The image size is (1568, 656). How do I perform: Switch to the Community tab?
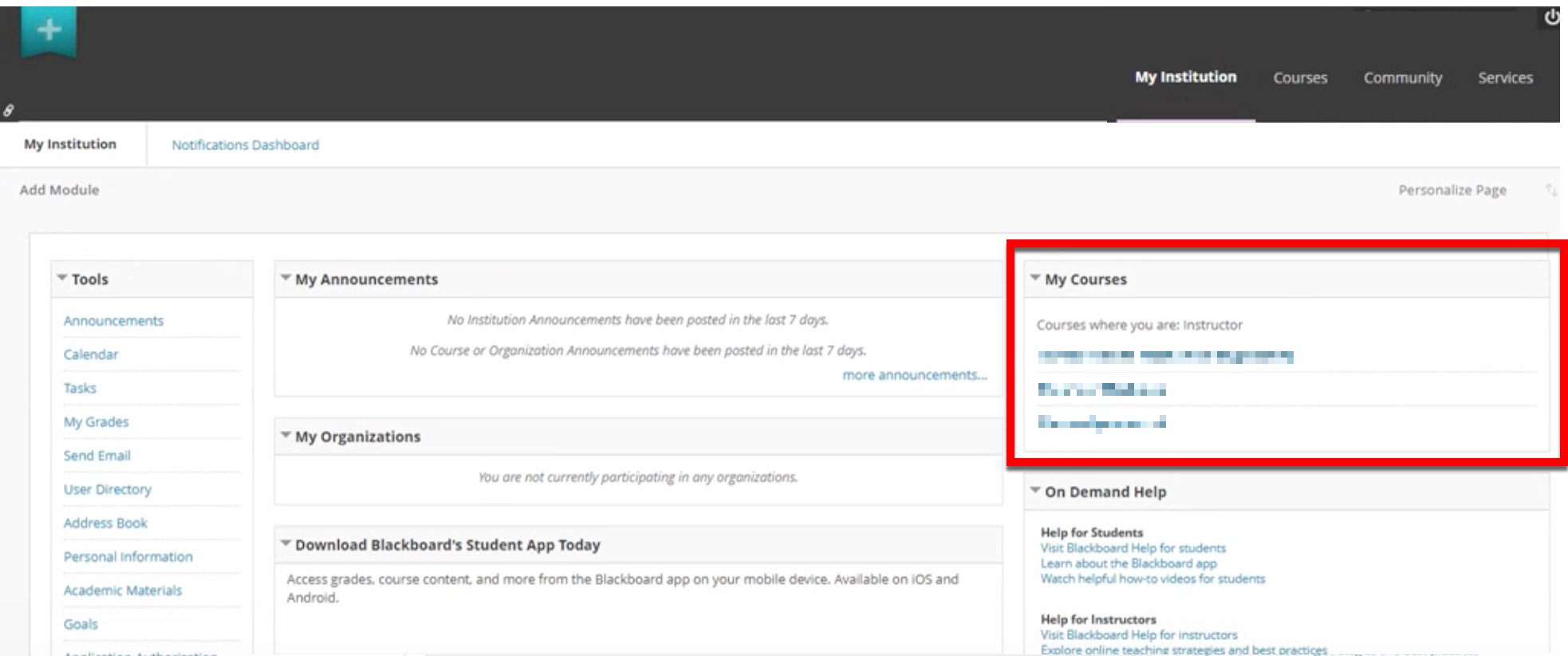pos(1402,78)
